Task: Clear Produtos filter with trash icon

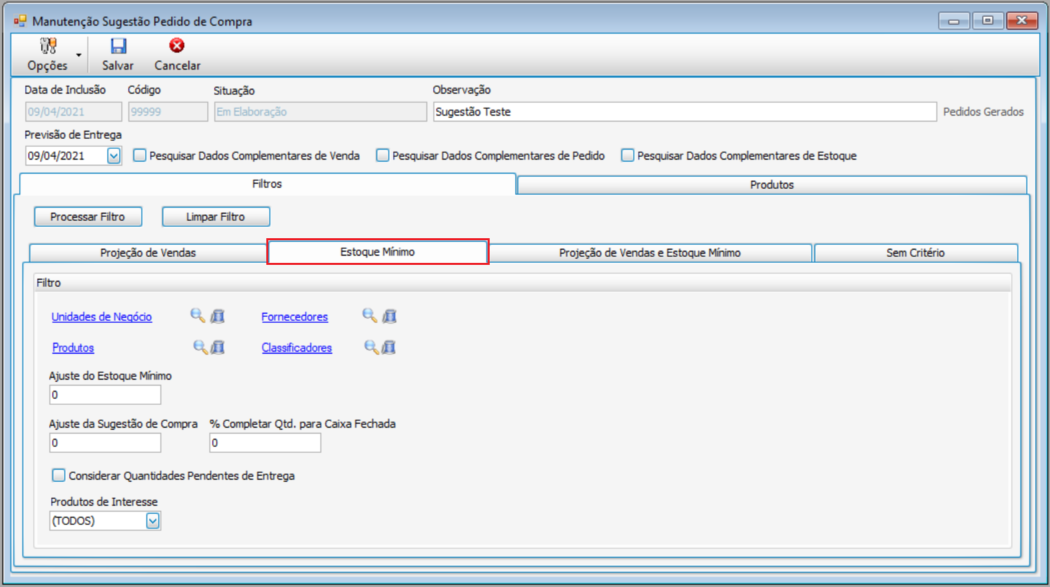Action: [x=218, y=347]
